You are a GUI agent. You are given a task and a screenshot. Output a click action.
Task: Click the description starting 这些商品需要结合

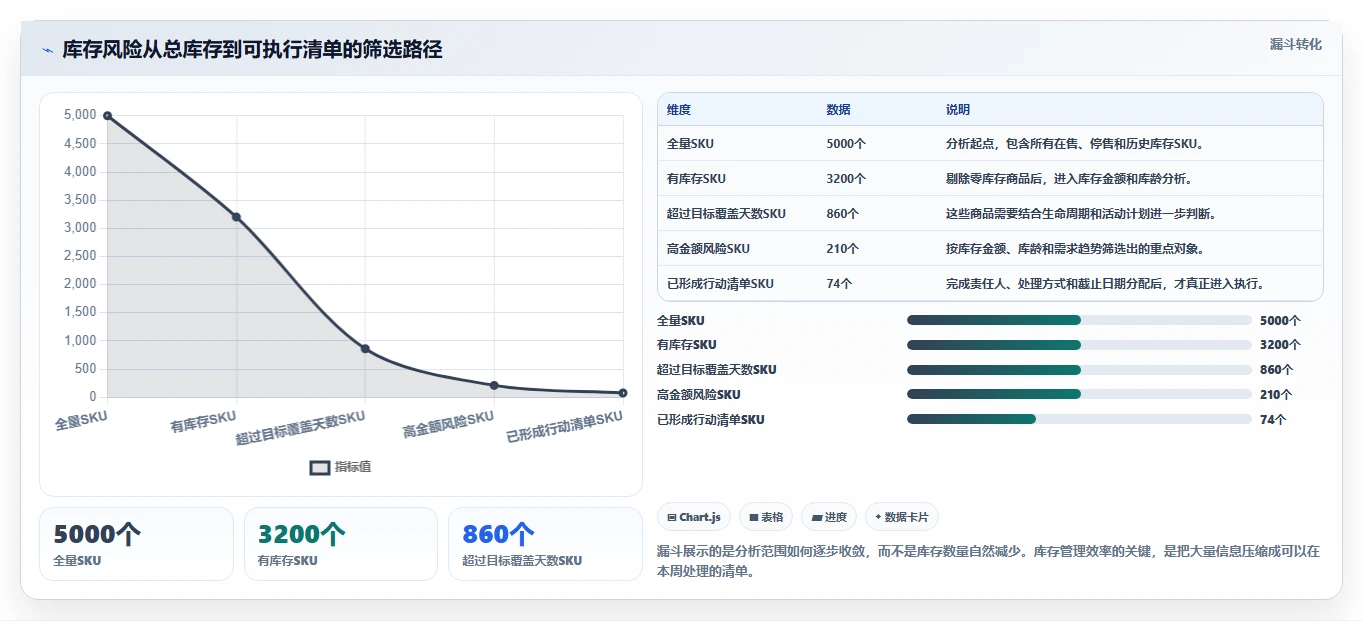(x=1080, y=214)
